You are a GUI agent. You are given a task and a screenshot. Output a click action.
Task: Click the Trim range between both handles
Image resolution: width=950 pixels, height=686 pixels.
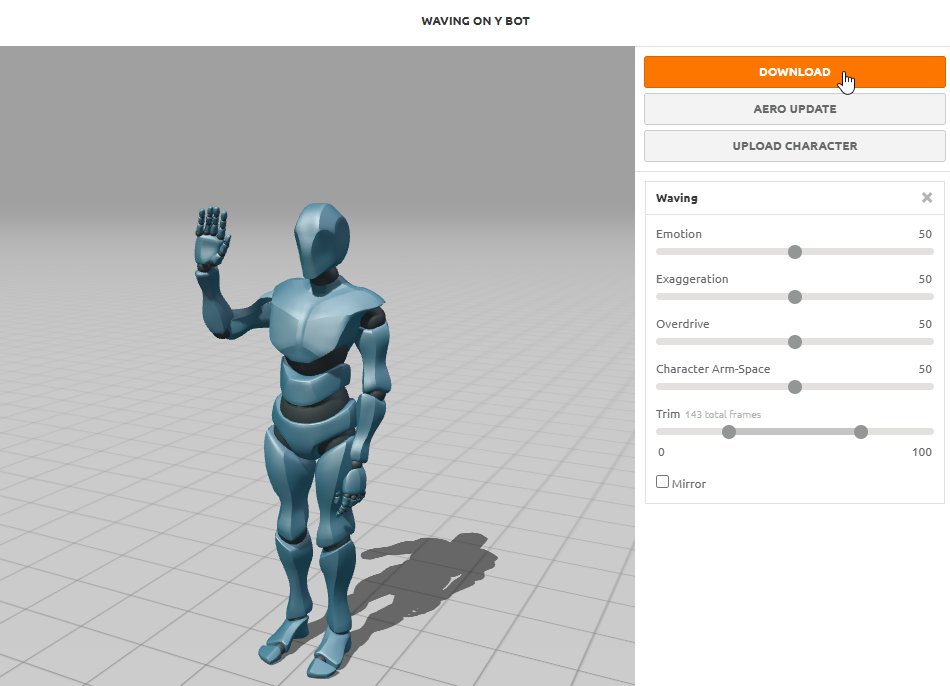pos(795,432)
